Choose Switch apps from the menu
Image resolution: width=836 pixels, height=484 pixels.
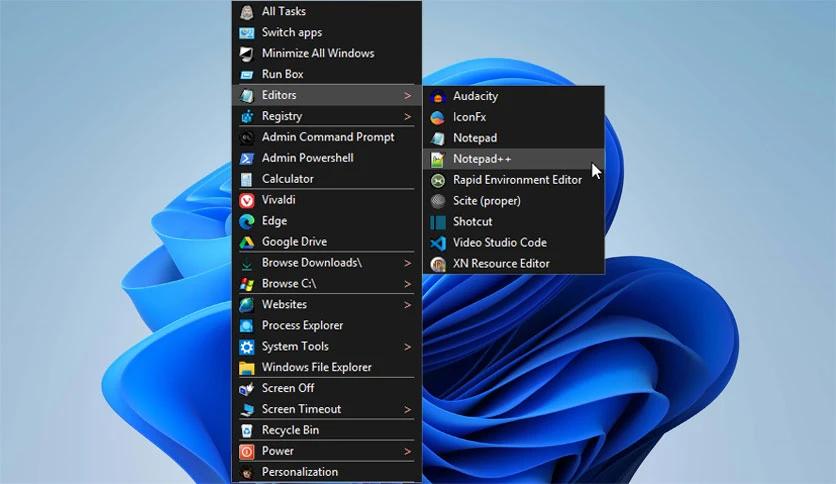pos(327,33)
